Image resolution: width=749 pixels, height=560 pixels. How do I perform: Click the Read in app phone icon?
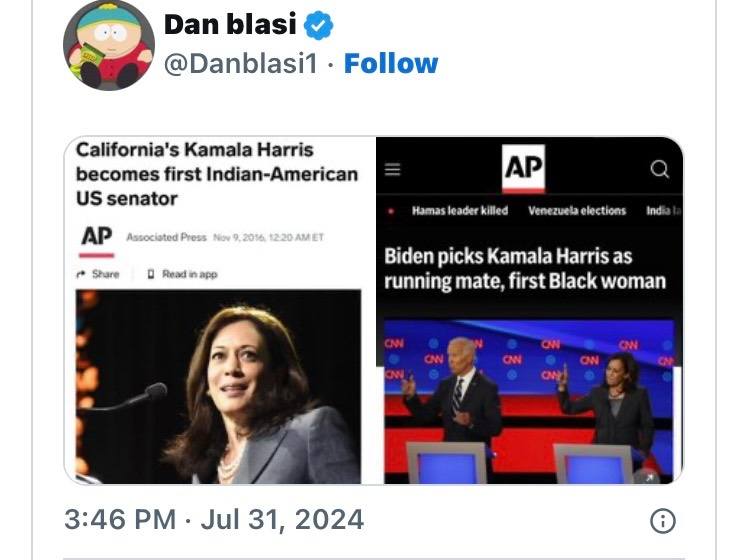tap(151, 274)
